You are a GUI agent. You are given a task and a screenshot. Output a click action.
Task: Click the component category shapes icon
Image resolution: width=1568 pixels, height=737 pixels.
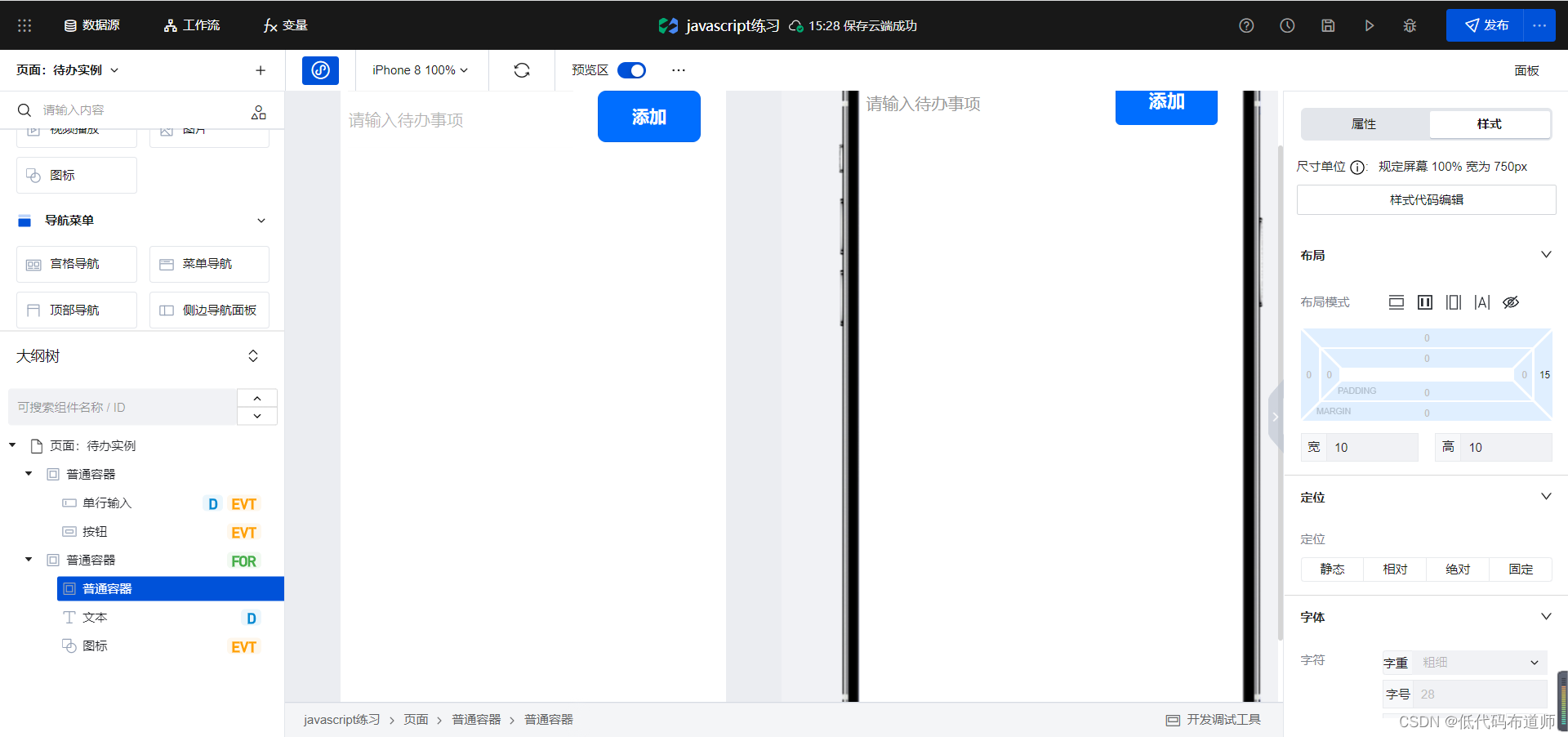[259, 112]
